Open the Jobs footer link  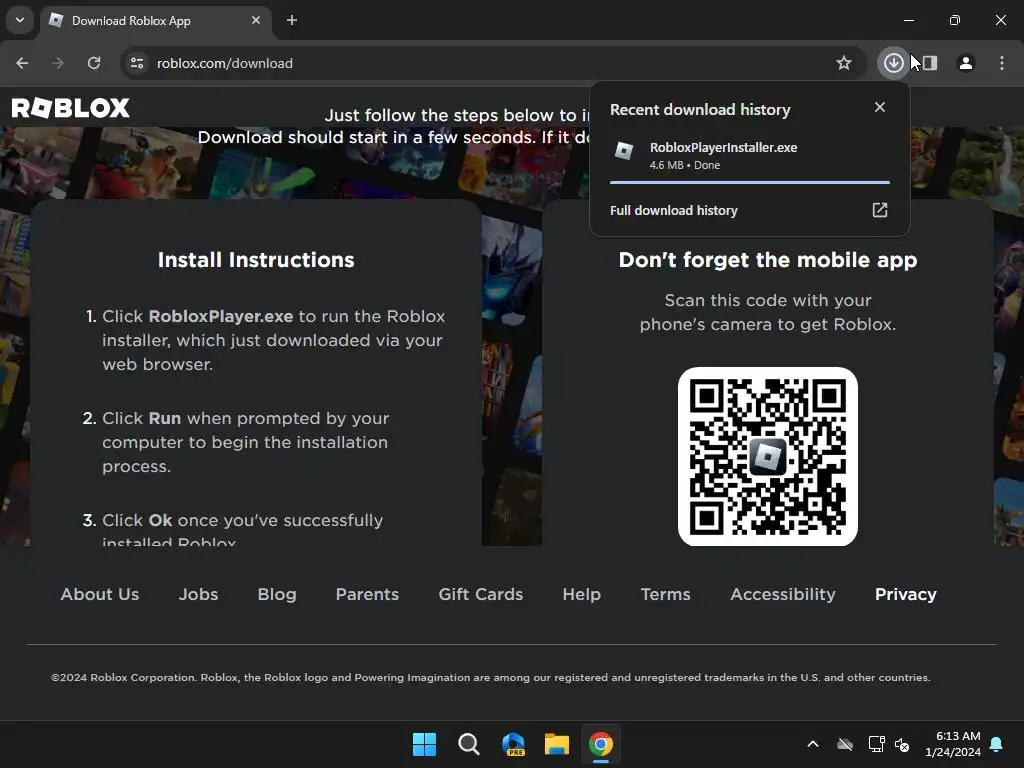(199, 594)
